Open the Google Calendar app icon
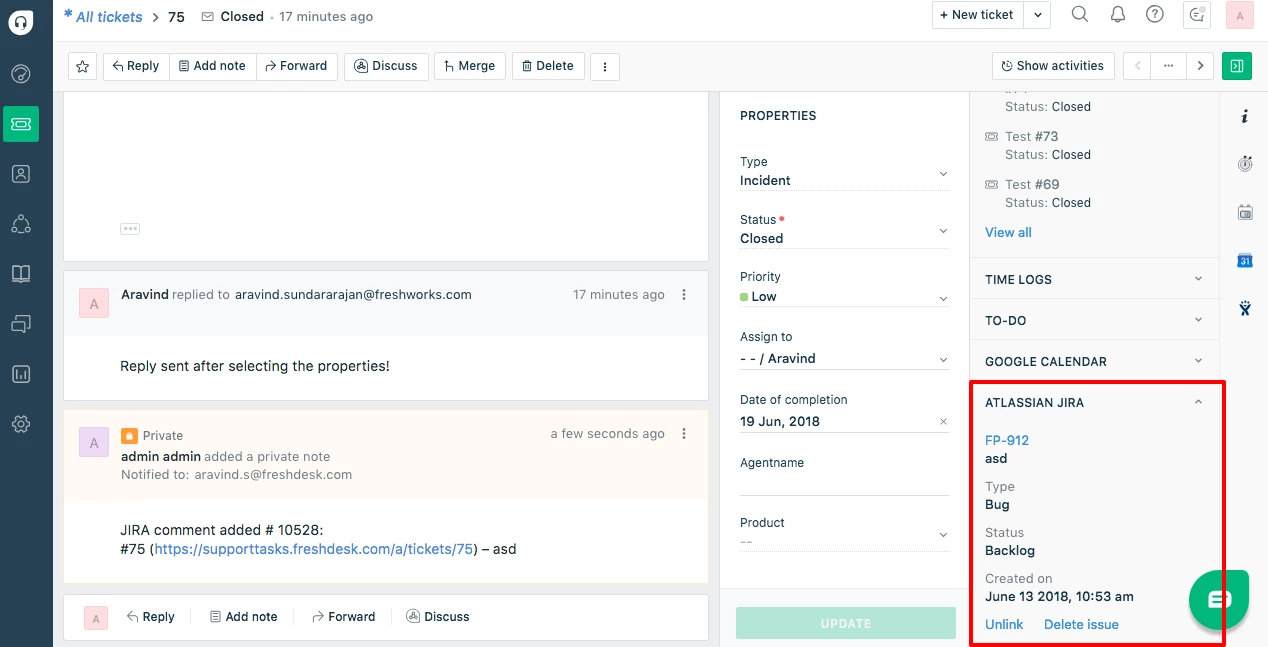 (x=1245, y=260)
